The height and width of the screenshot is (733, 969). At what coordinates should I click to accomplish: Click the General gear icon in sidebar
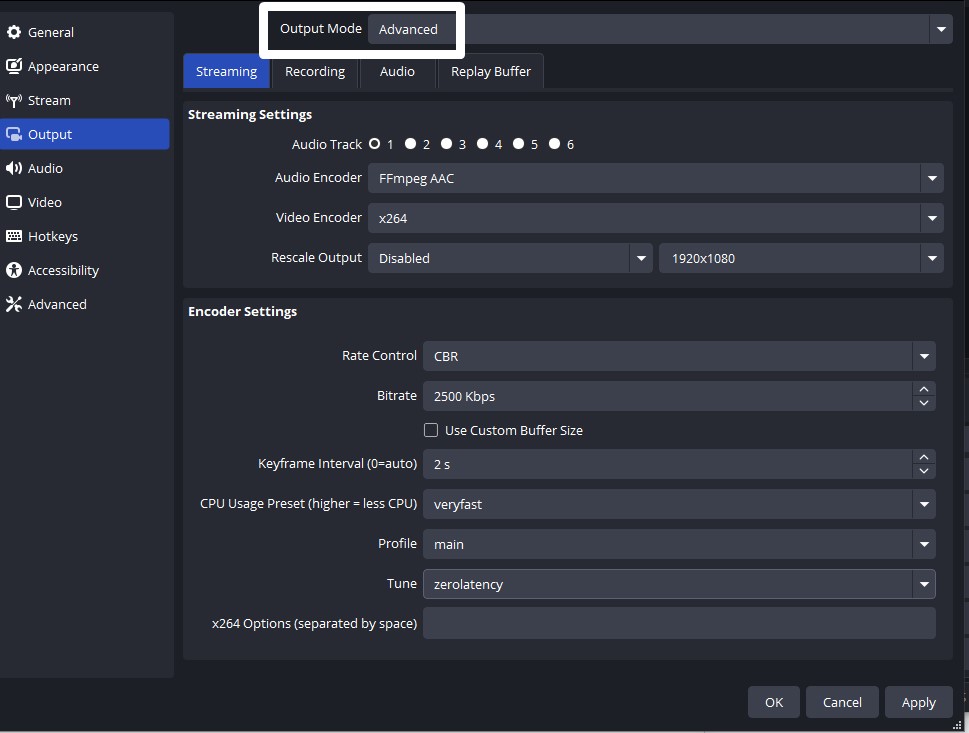click(x=14, y=32)
